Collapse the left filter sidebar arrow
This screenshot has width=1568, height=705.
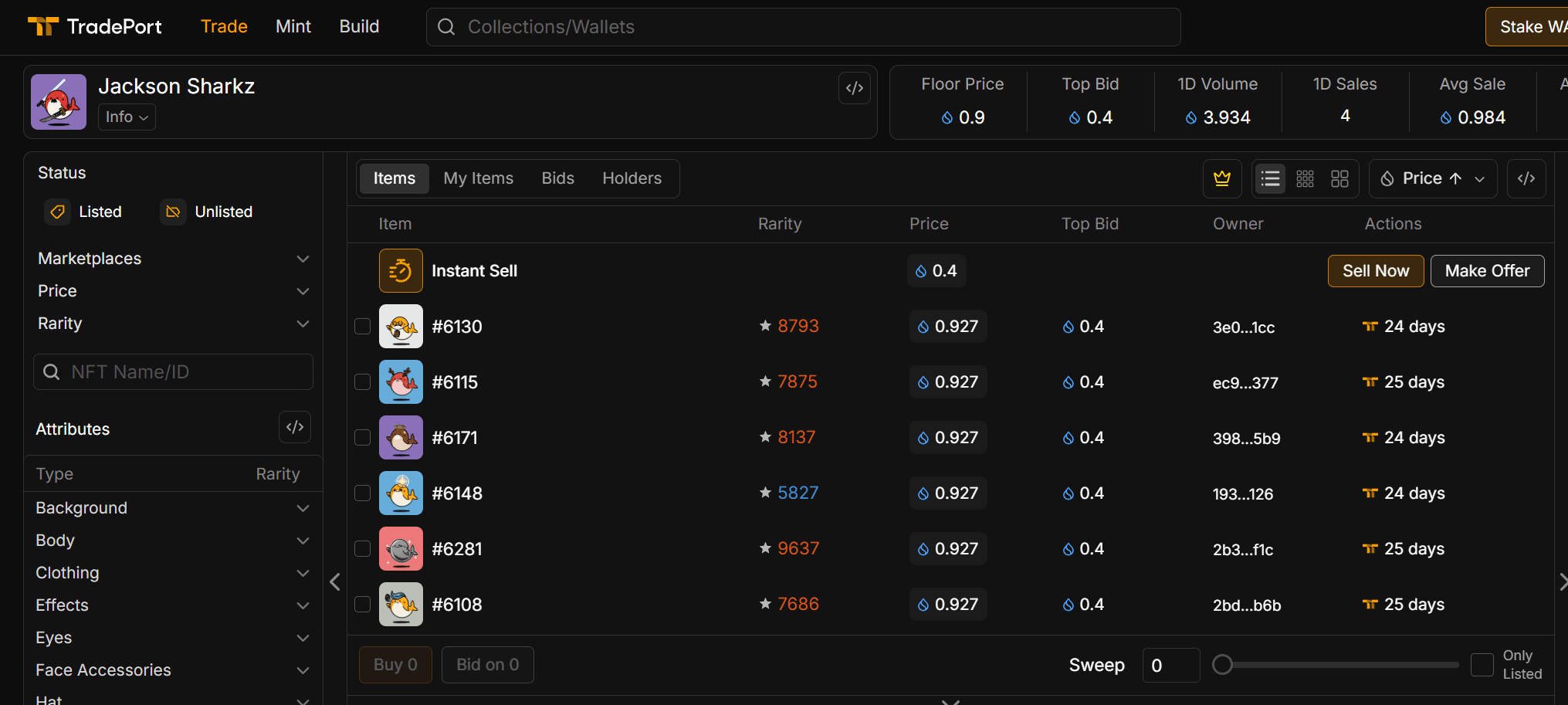click(335, 581)
